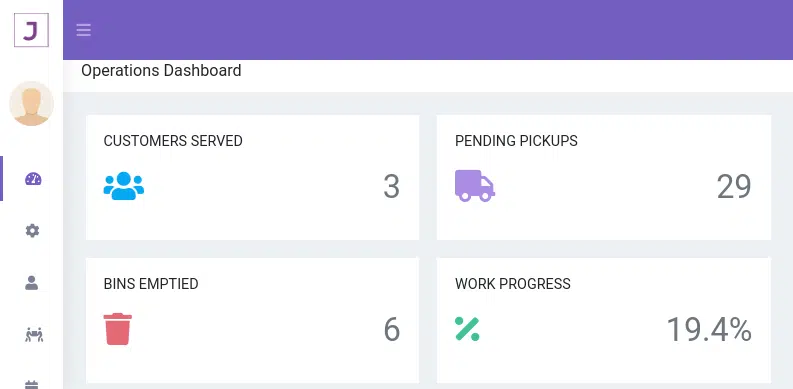The width and height of the screenshot is (793, 389).
Task: Click the customers served count 3
Action: point(391,186)
